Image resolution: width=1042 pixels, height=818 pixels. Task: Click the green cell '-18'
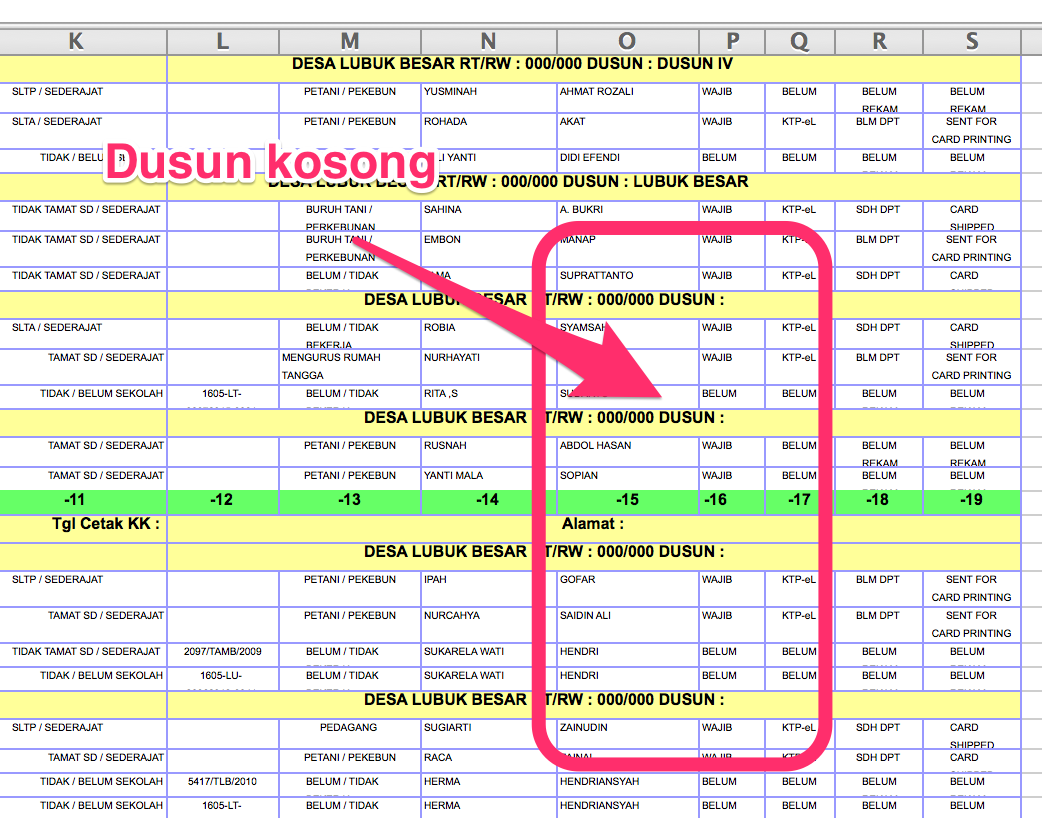(x=879, y=502)
